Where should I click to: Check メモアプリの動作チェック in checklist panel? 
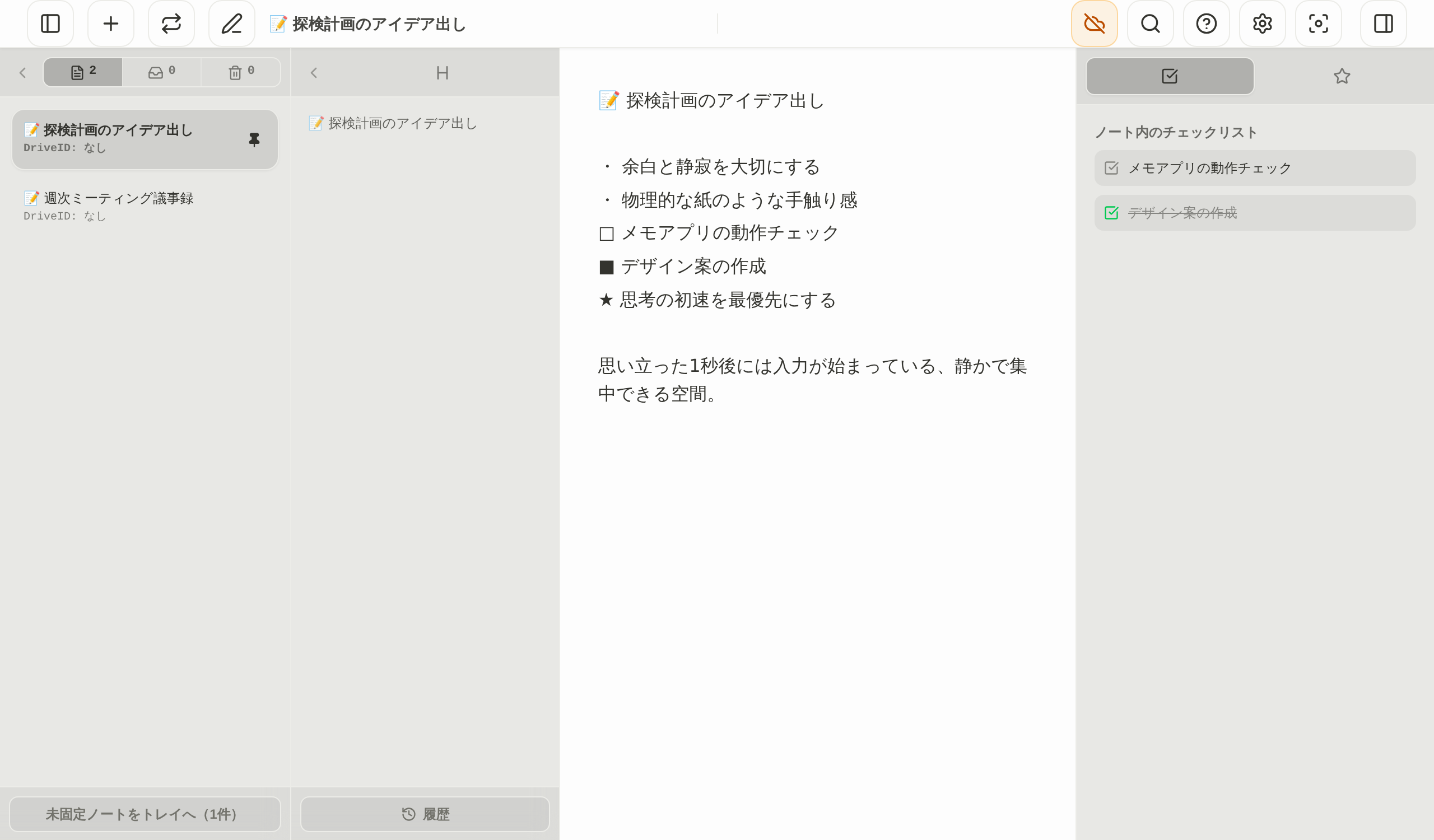[x=1111, y=168]
